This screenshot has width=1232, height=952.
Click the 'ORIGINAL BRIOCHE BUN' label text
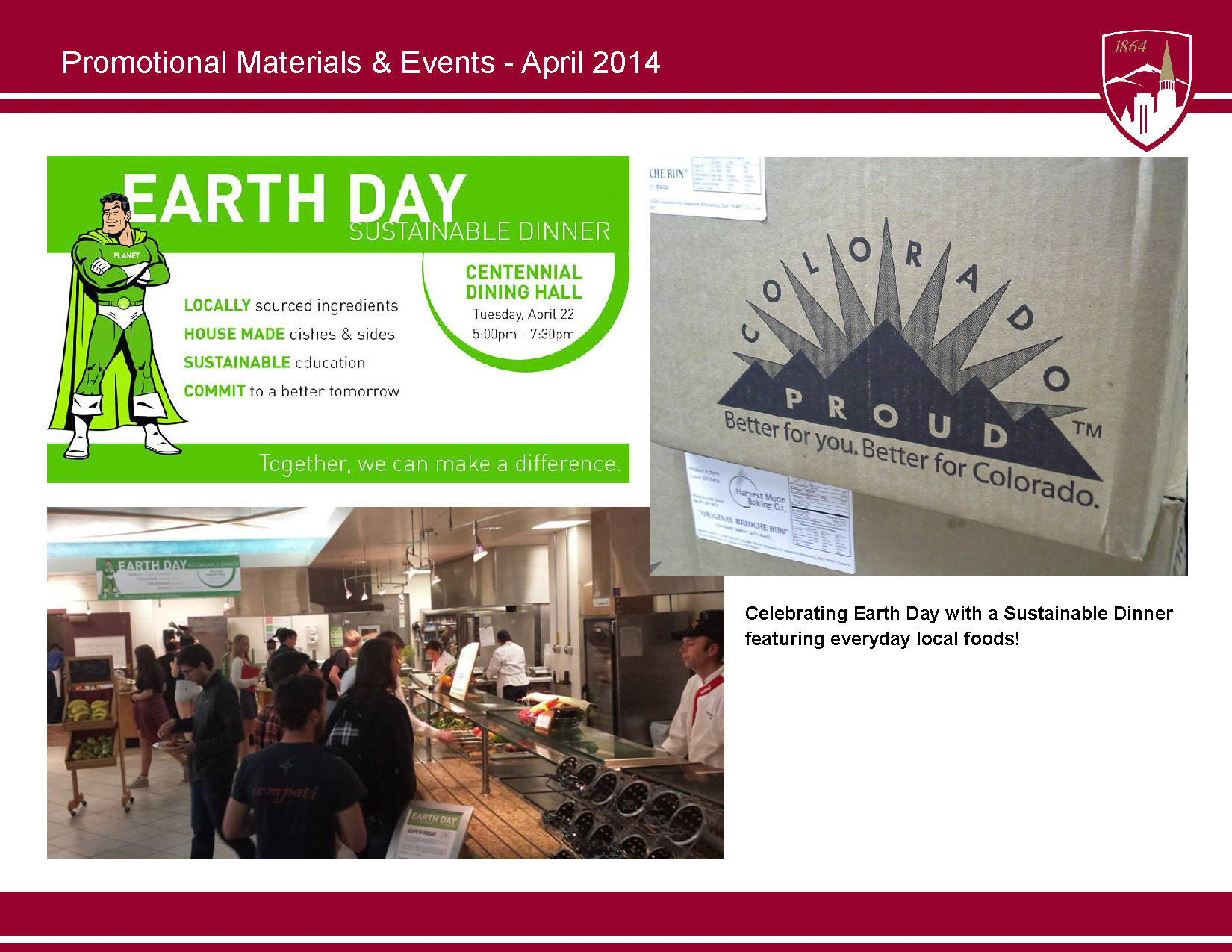[x=743, y=521]
